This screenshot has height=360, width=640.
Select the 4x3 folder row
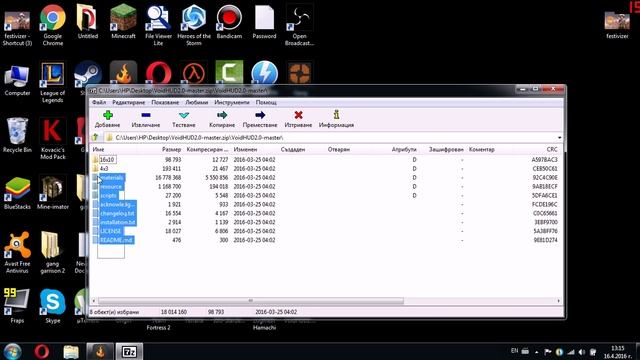click(x=325, y=169)
